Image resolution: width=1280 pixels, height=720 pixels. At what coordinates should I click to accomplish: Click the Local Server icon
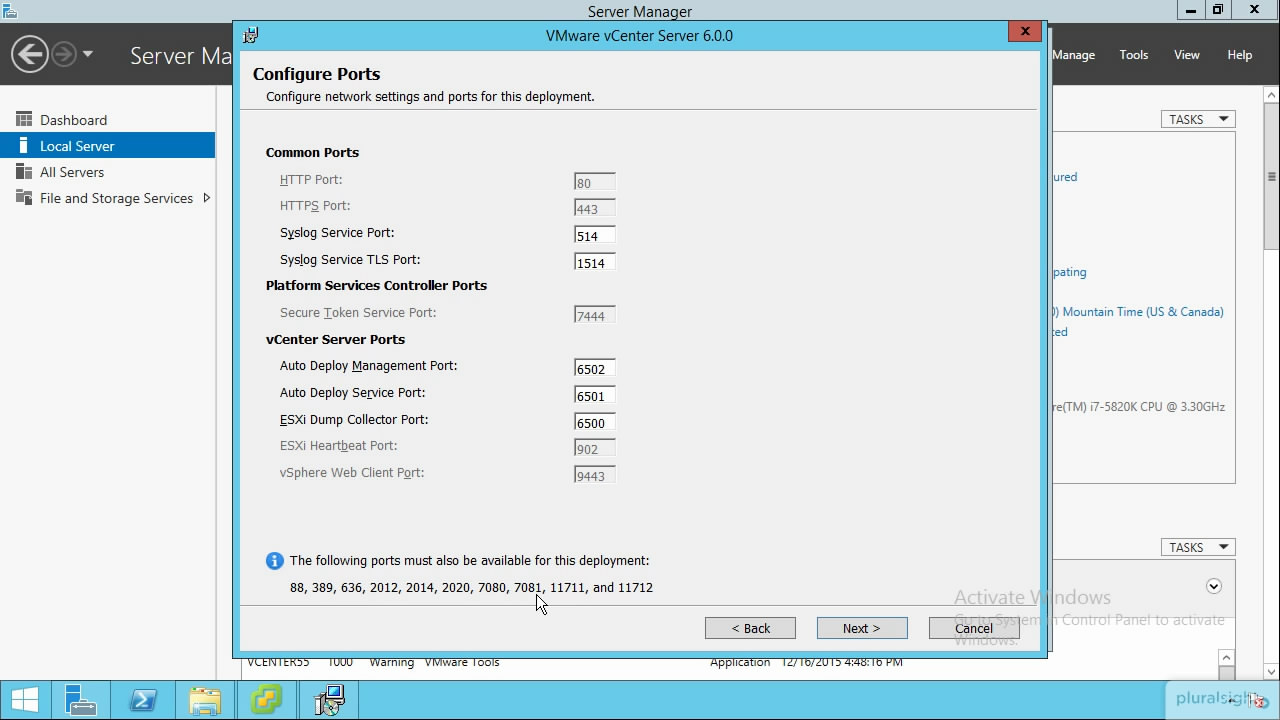24,145
